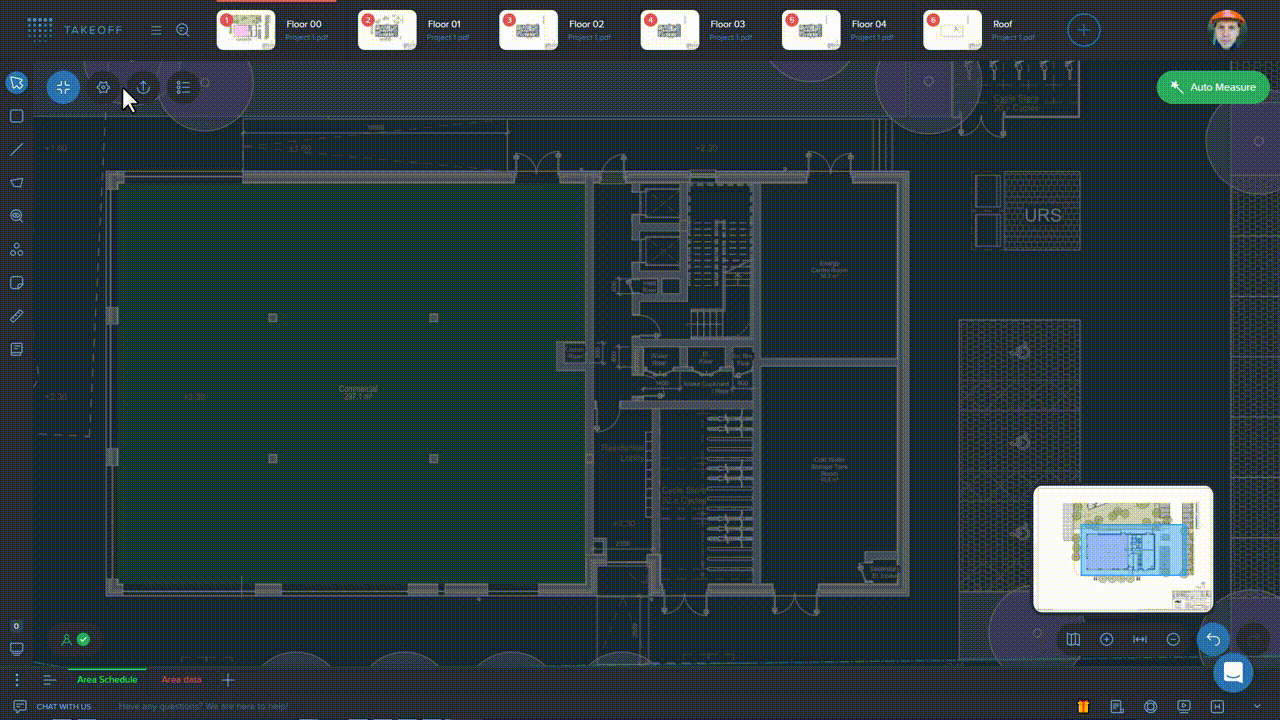1280x720 pixels.
Task: Click fit-to-width icon in zoom controls
Action: (x=1140, y=639)
